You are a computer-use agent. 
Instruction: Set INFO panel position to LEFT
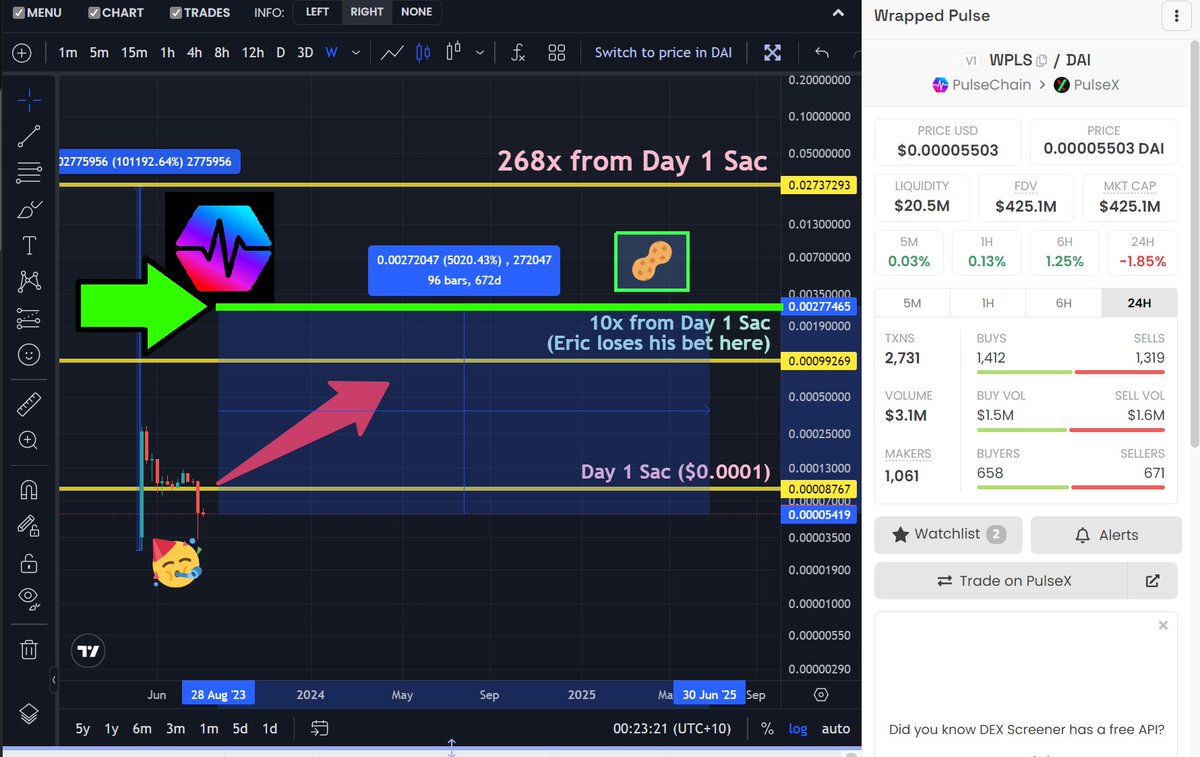317,12
